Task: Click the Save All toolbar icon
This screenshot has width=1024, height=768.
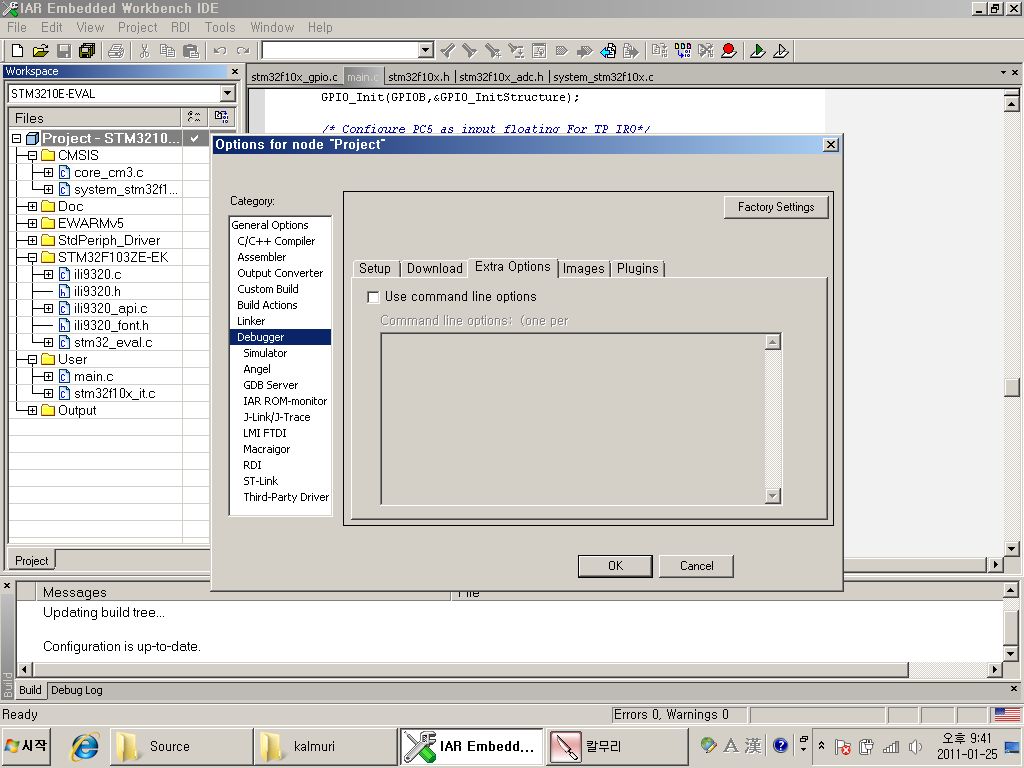Action: tap(87, 50)
